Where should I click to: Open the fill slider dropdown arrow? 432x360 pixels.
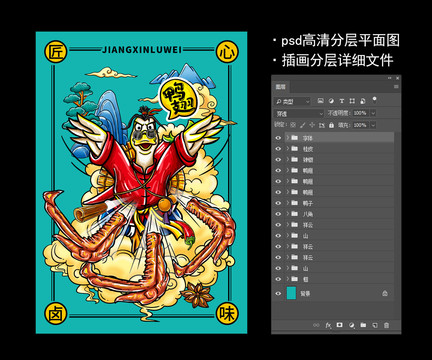(x=373, y=125)
